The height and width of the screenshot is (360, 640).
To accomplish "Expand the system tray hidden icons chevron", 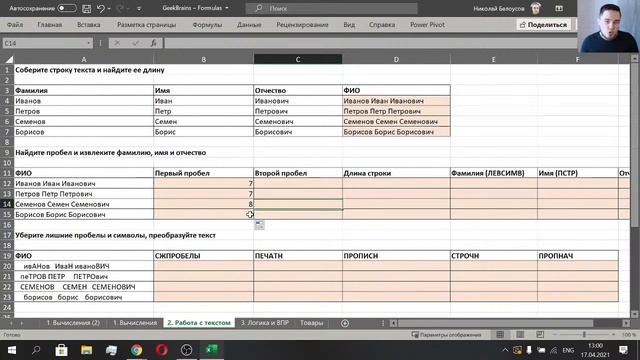I will pyautogui.click(x=505, y=350).
